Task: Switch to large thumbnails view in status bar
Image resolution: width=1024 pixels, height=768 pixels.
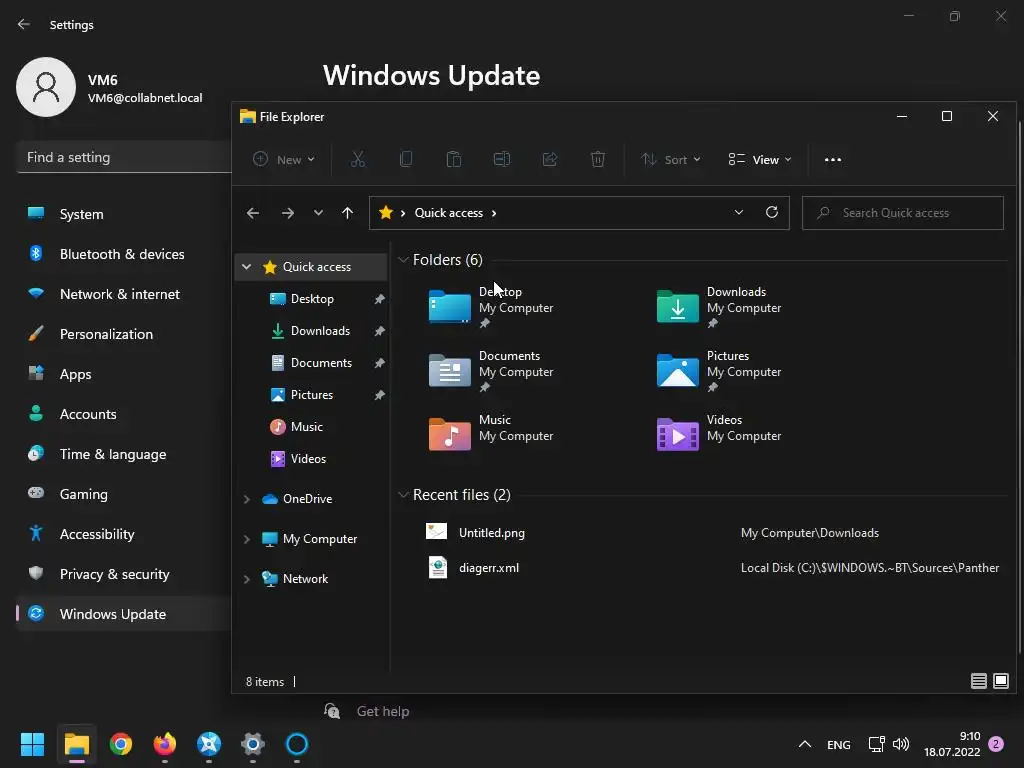Action: 1000,681
